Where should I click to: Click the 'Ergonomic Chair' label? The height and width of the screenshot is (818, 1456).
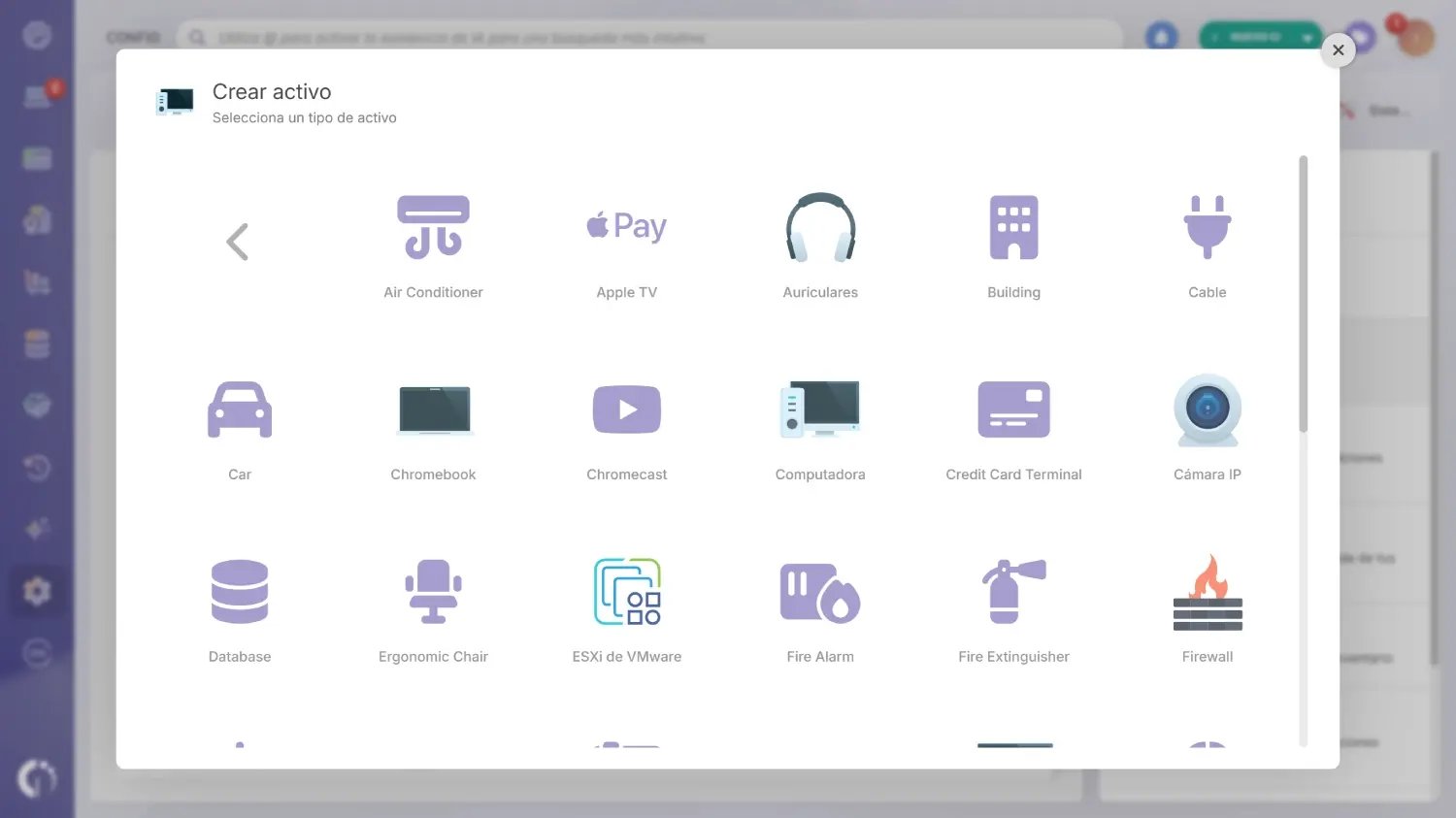coord(433,657)
